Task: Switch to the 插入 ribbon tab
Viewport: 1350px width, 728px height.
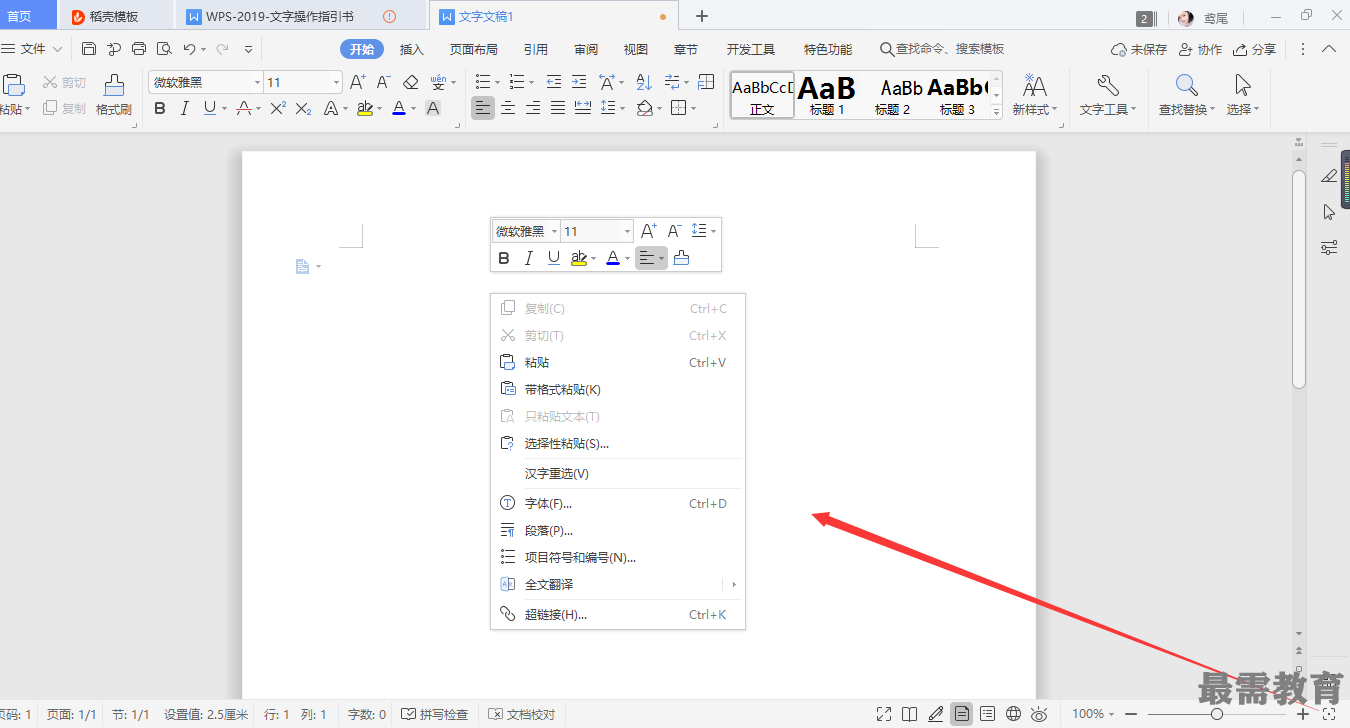Action: (x=412, y=49)
